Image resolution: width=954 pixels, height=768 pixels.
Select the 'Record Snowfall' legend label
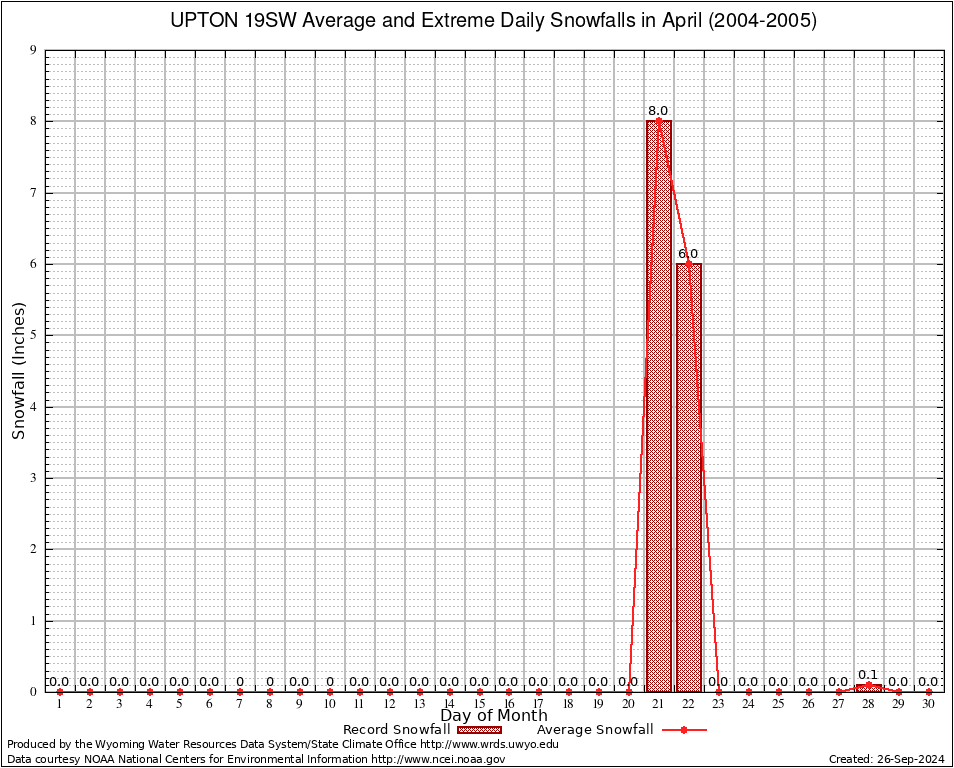[397, 730]
